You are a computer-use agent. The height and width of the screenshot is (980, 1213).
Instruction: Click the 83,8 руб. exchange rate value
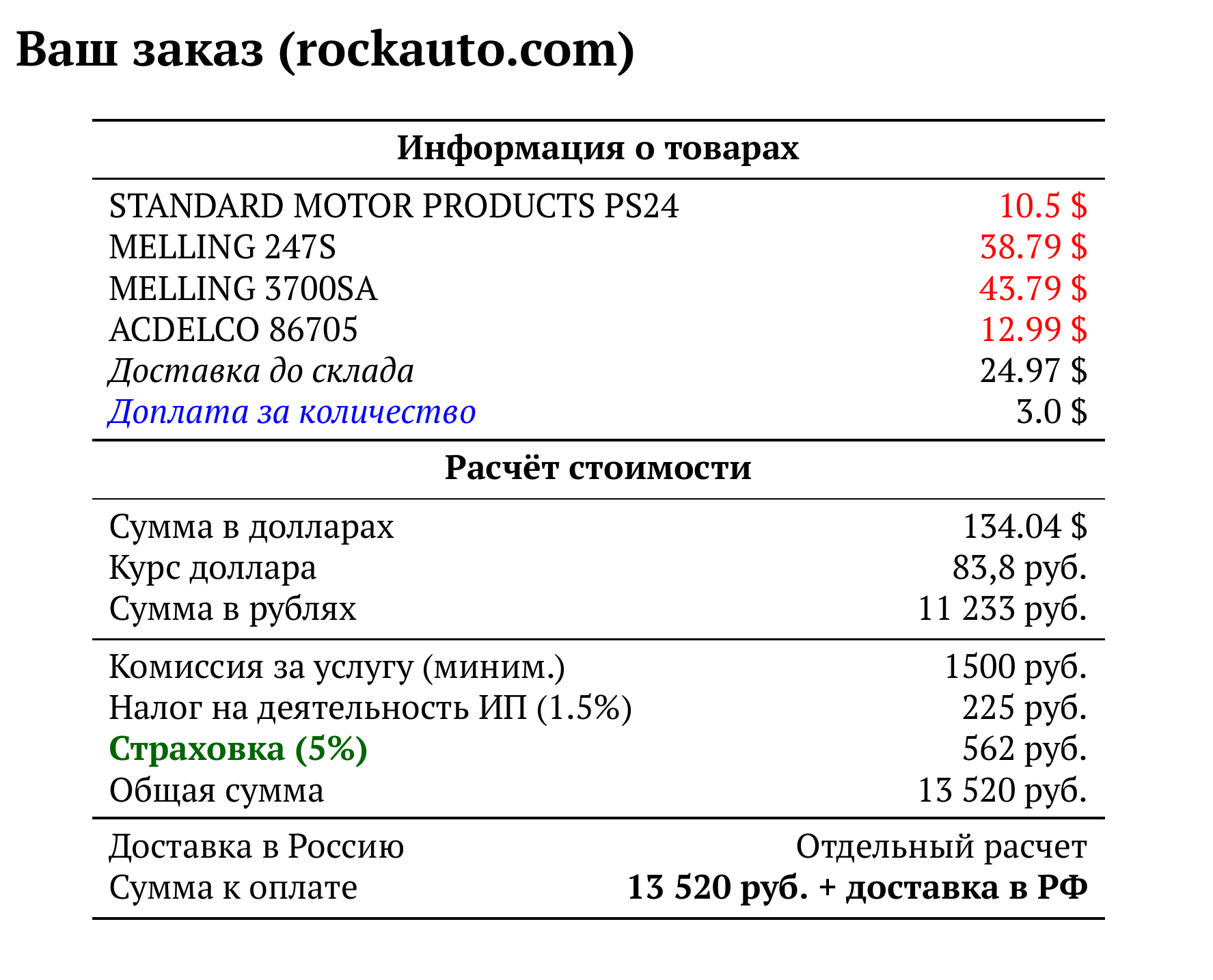coord(1019,567)
